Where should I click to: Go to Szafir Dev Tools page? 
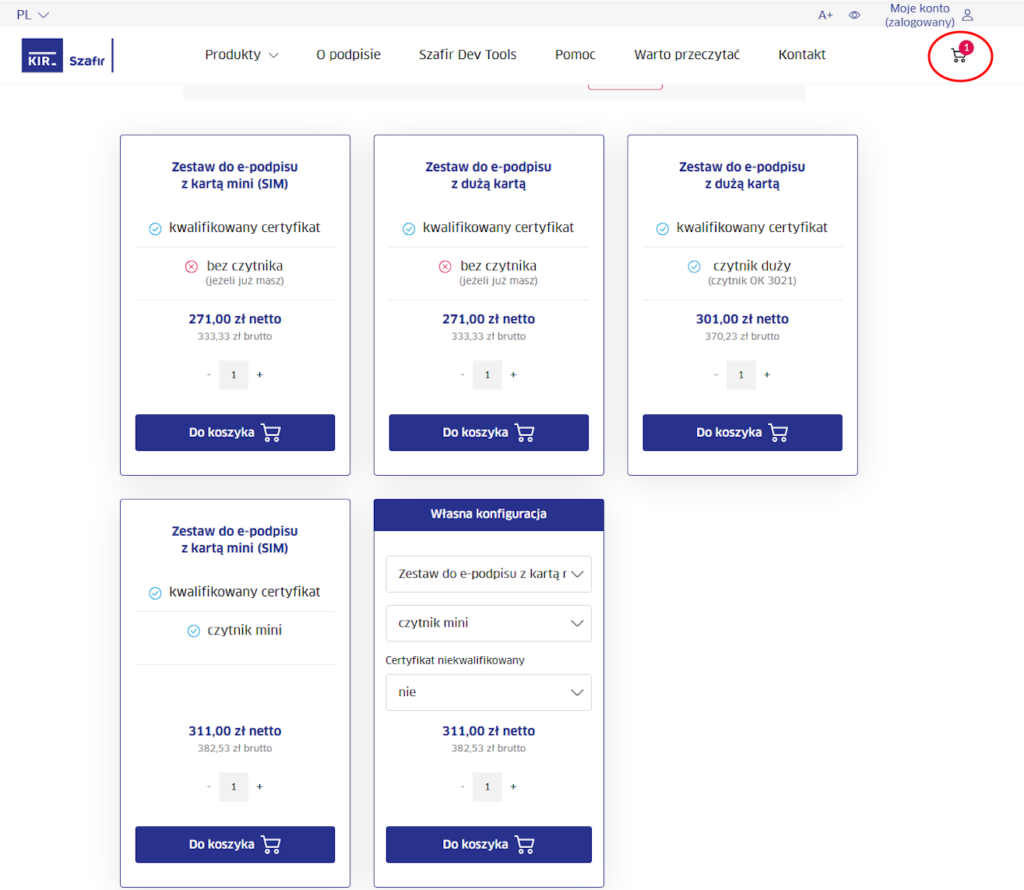467,55
